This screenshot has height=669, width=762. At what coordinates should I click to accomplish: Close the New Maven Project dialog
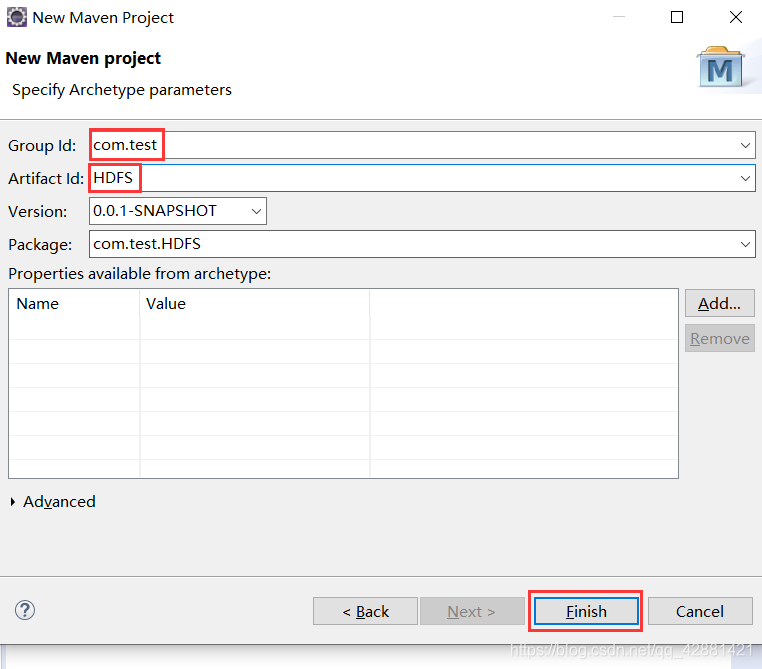click(x=736, y=17)
